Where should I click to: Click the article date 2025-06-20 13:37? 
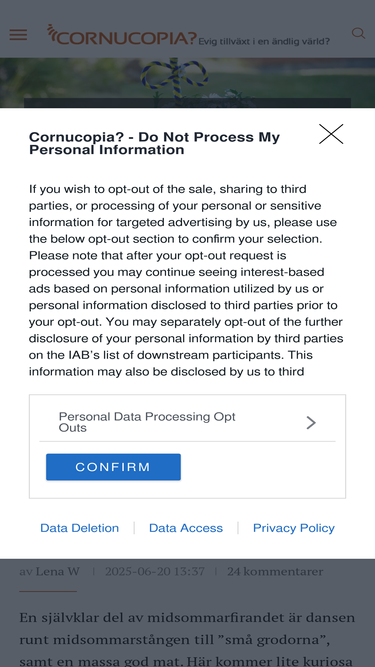coord(155,571)
